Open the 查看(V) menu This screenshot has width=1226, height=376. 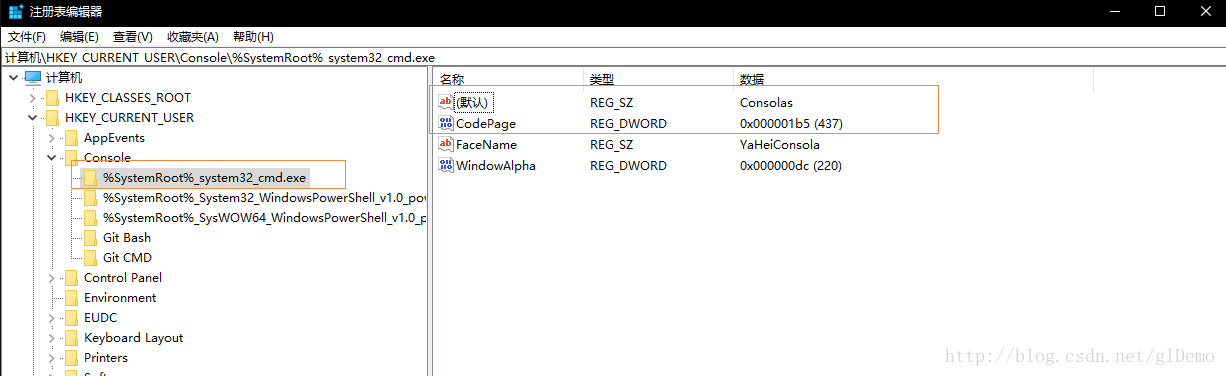click(133, 37)
